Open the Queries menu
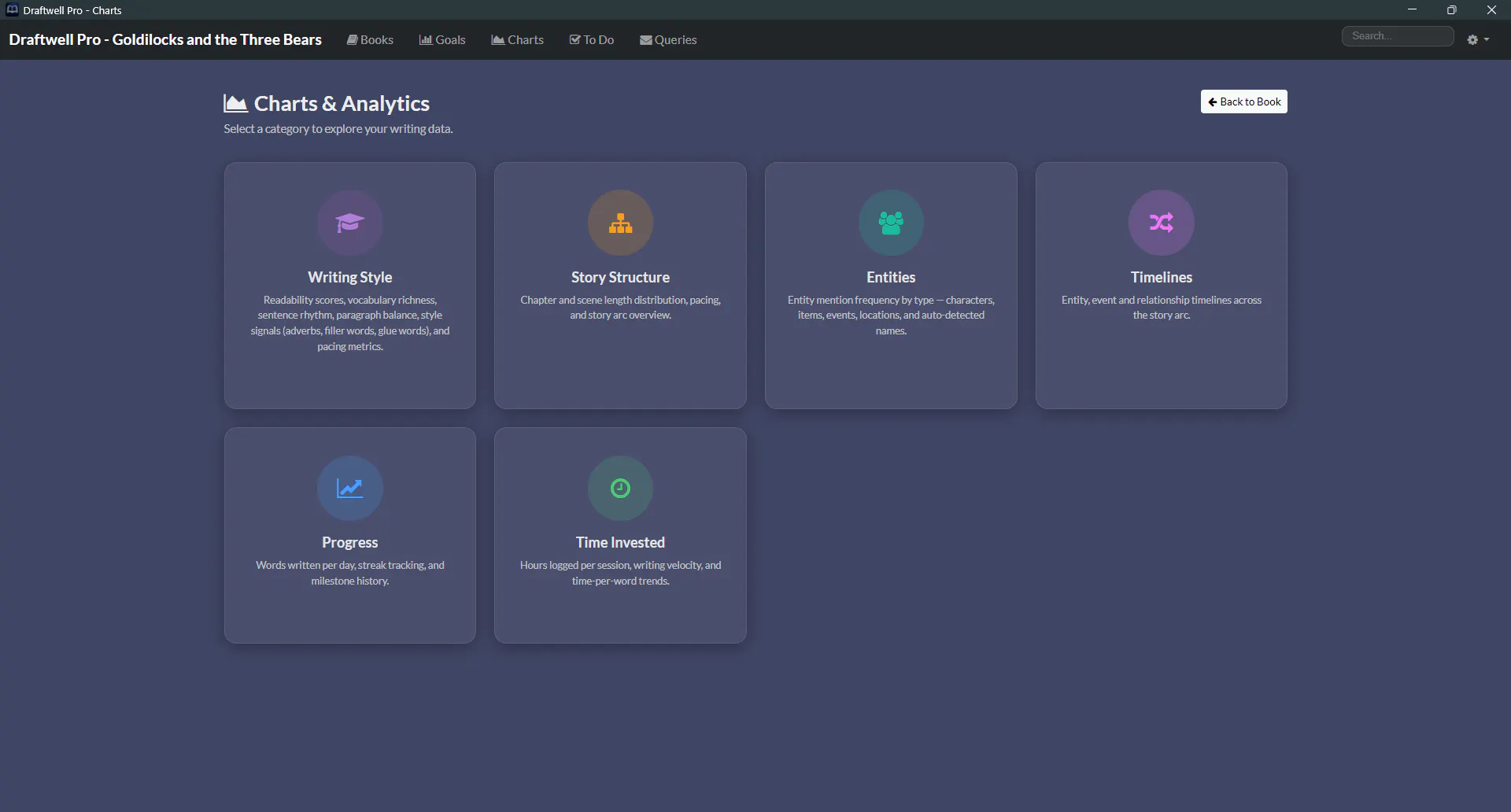Viewport: 1511px width, 812px height. [x=668, y=39]
